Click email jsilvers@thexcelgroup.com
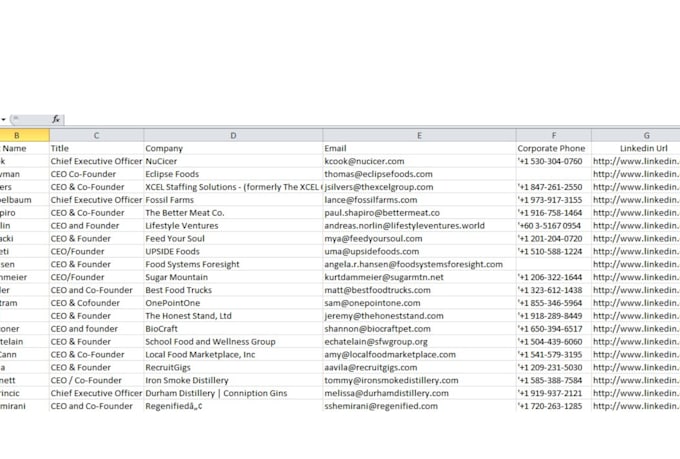The image size is (680, 459). pos(379,187)
